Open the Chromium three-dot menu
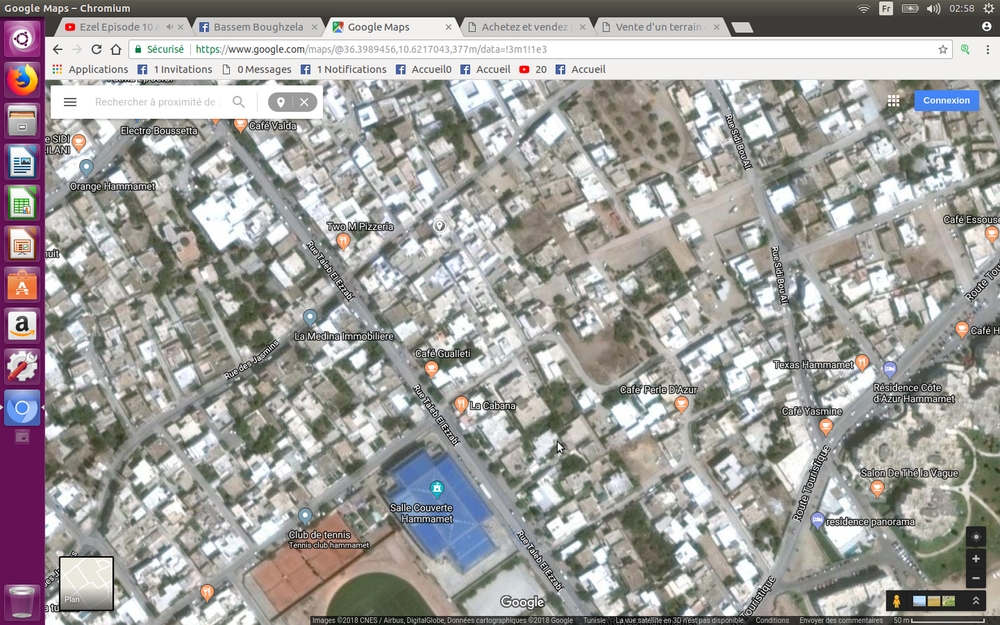This screenshot has height=625, width=1000. (986, 49)
